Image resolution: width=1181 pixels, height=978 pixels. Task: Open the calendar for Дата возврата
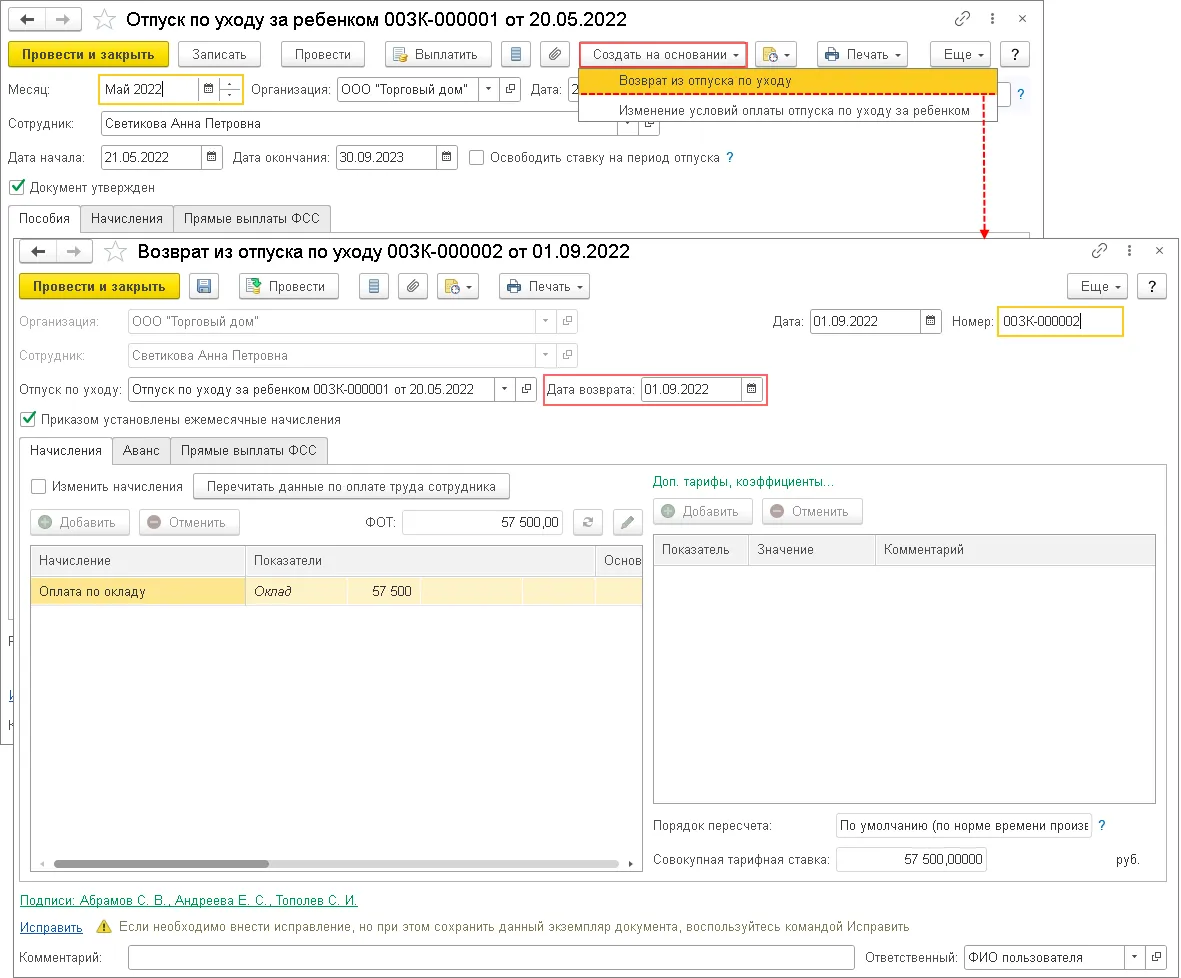[751, 389]
